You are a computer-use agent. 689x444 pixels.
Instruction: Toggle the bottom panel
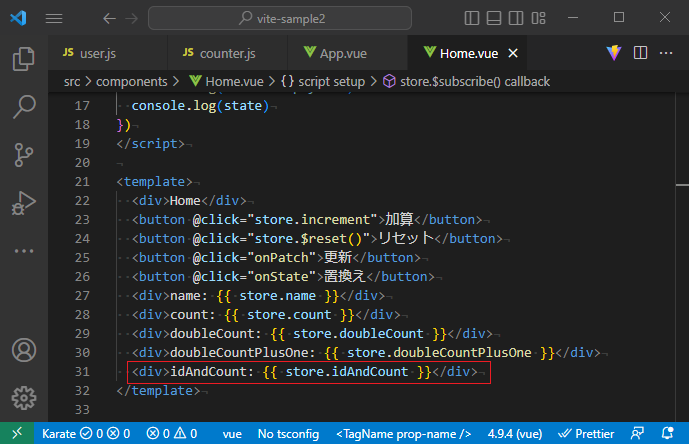[x=494, y=18]
